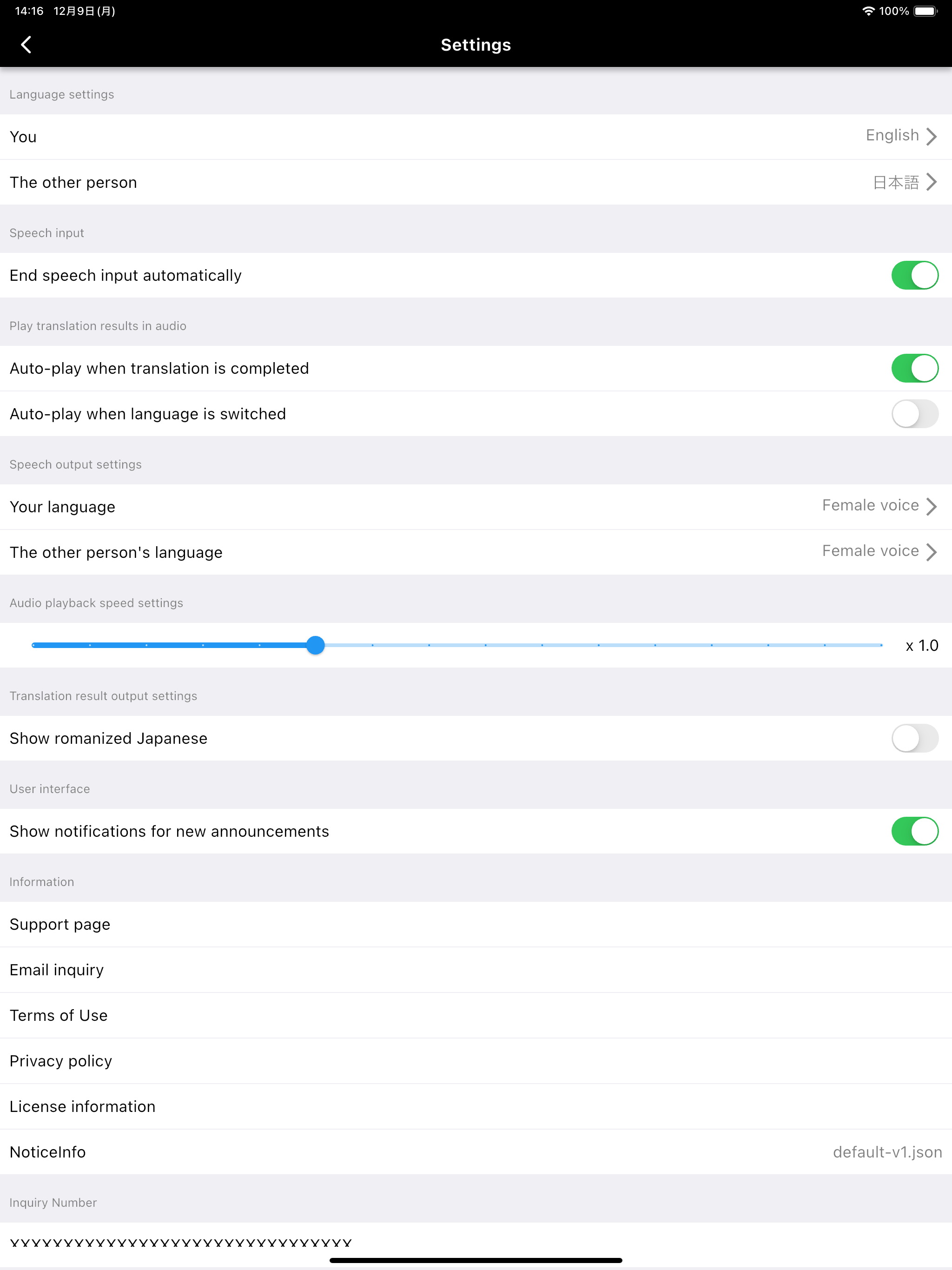Viewport: 952px width, 1270px height.
Task: Turn on Show romanized Japanese
Action: click(x=915, y=738)
